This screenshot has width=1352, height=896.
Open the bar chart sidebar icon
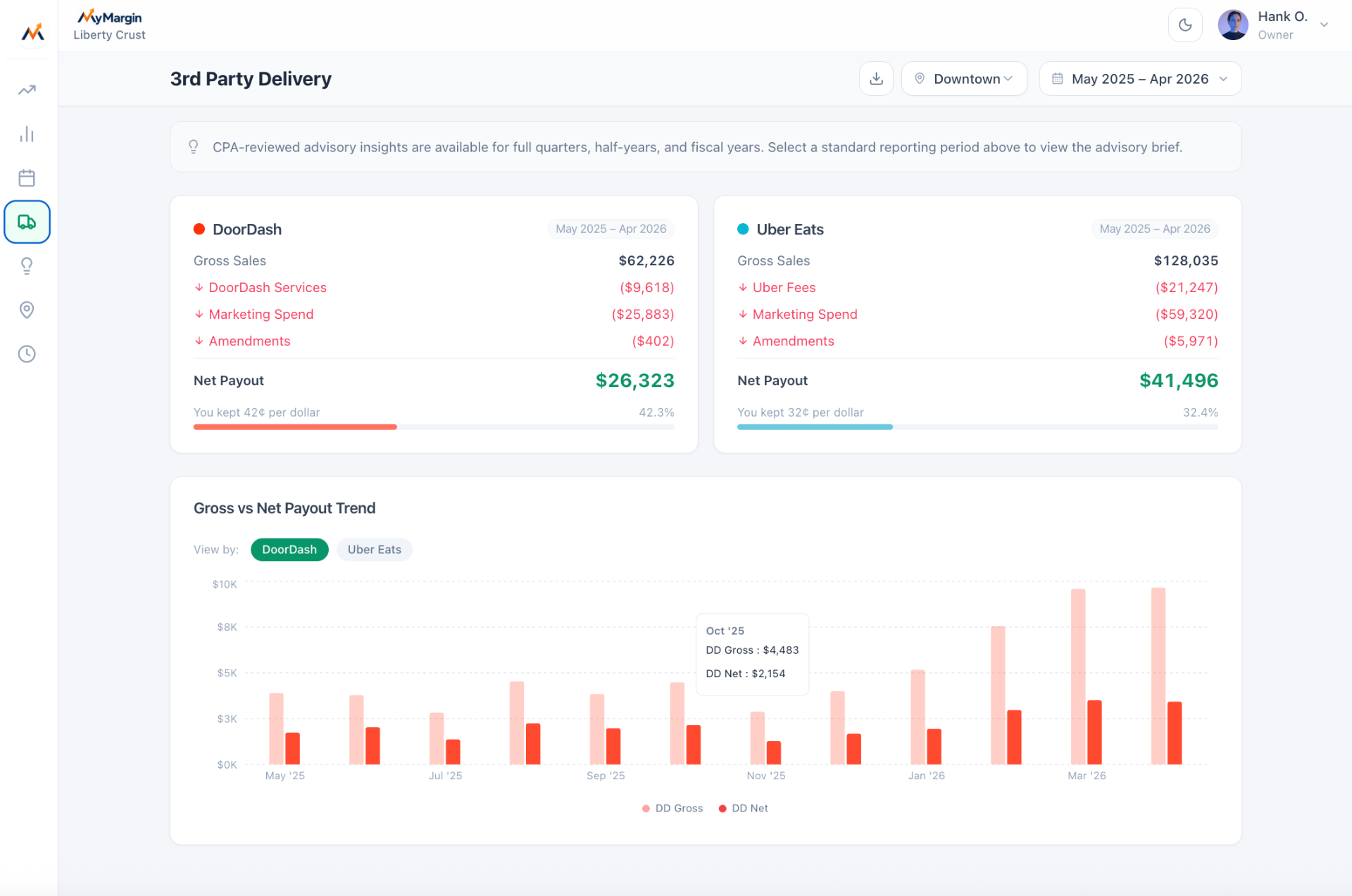tap(27, 134)
